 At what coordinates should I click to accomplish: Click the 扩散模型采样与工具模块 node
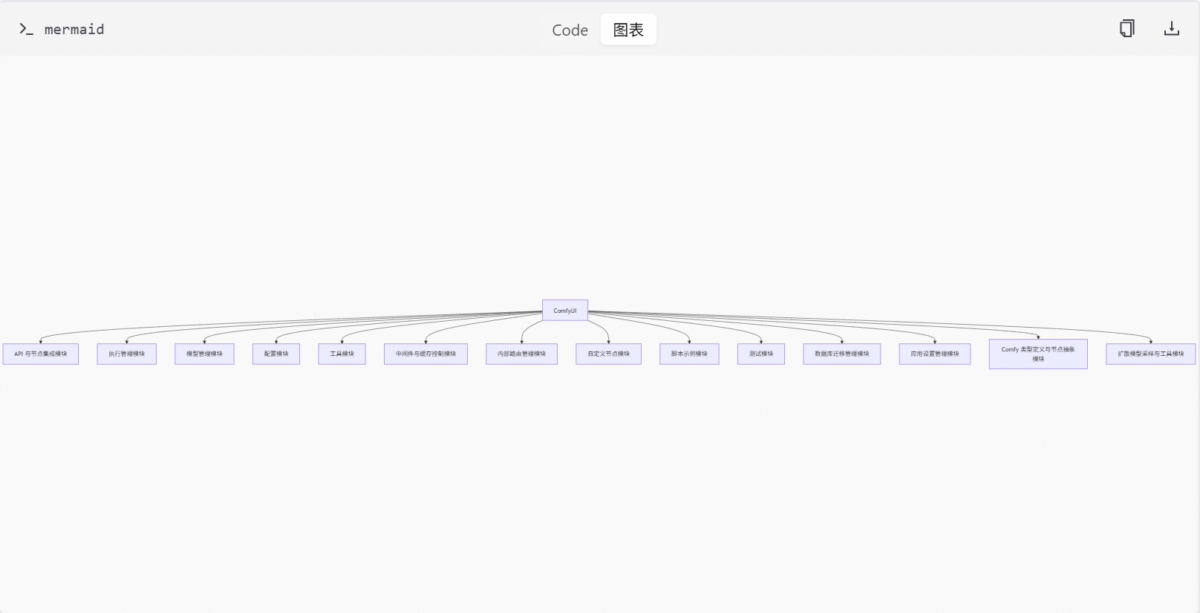1150,354
